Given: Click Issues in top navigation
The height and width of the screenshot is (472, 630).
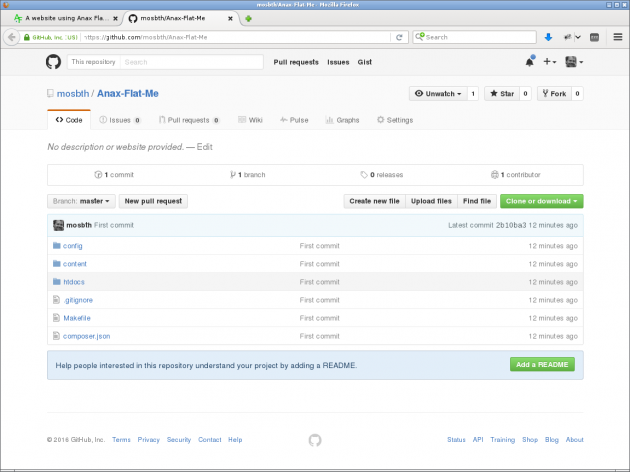Looking at the screenshot, I should point(338,62).
